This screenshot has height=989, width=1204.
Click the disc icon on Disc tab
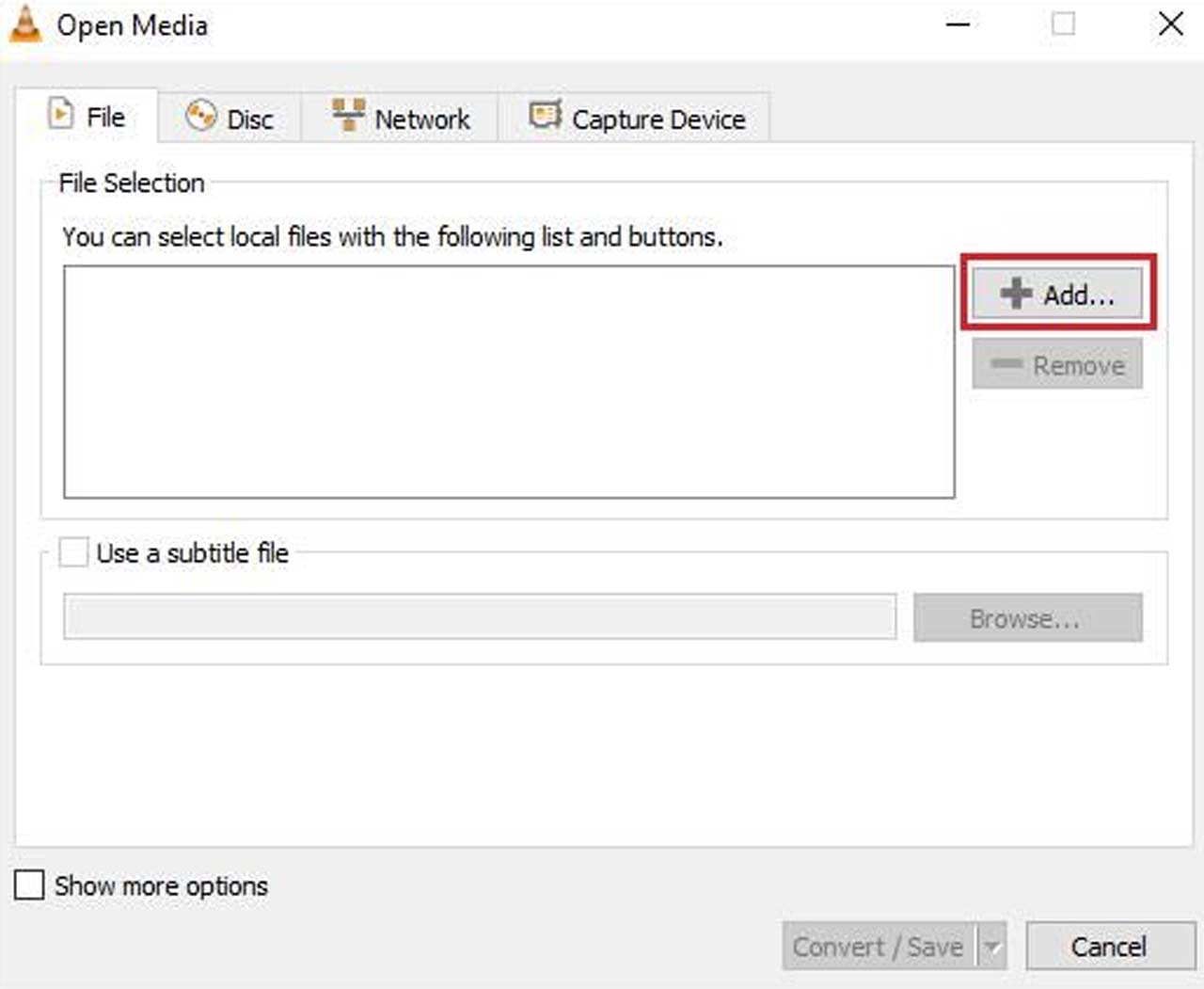tap(200, 117)
